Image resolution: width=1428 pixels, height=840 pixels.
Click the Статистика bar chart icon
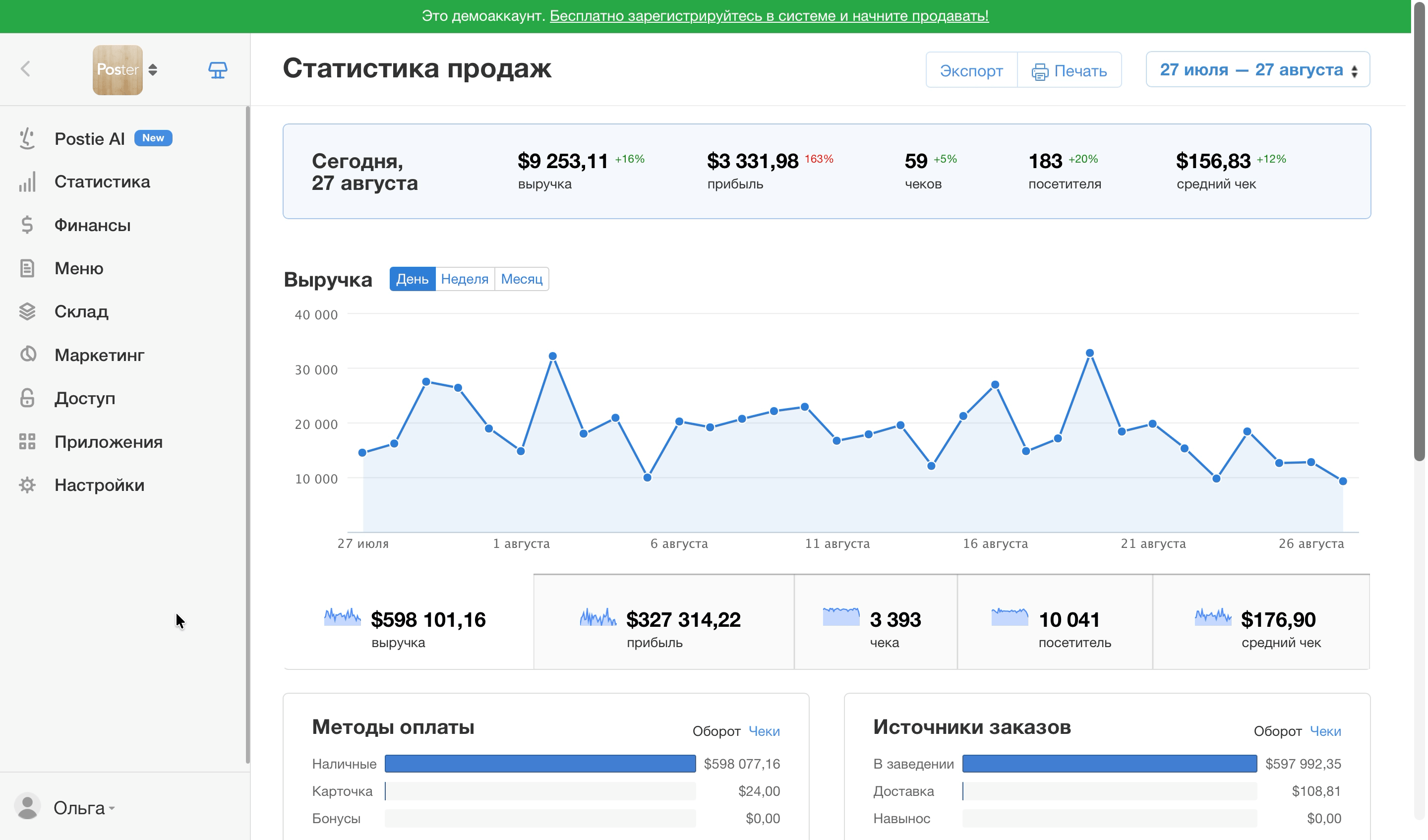pyautogui.click(x=27, y=182)
